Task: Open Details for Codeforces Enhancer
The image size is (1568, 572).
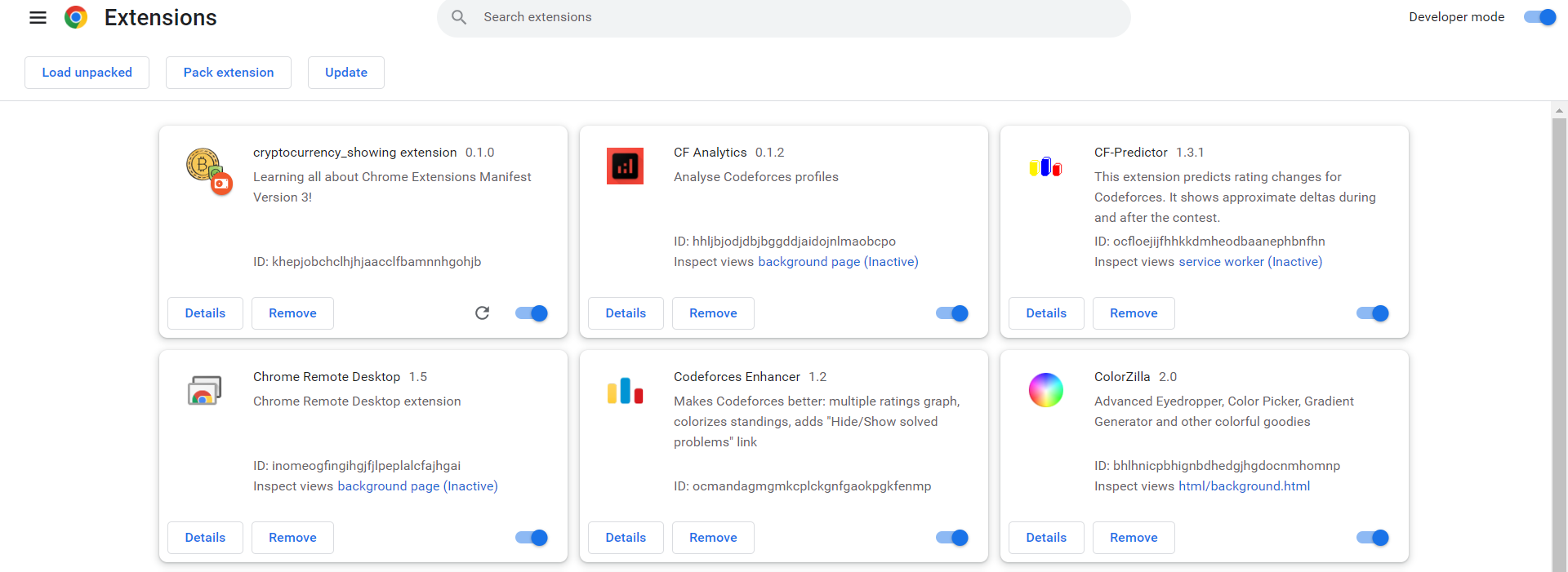Action: tap(626, 538)
